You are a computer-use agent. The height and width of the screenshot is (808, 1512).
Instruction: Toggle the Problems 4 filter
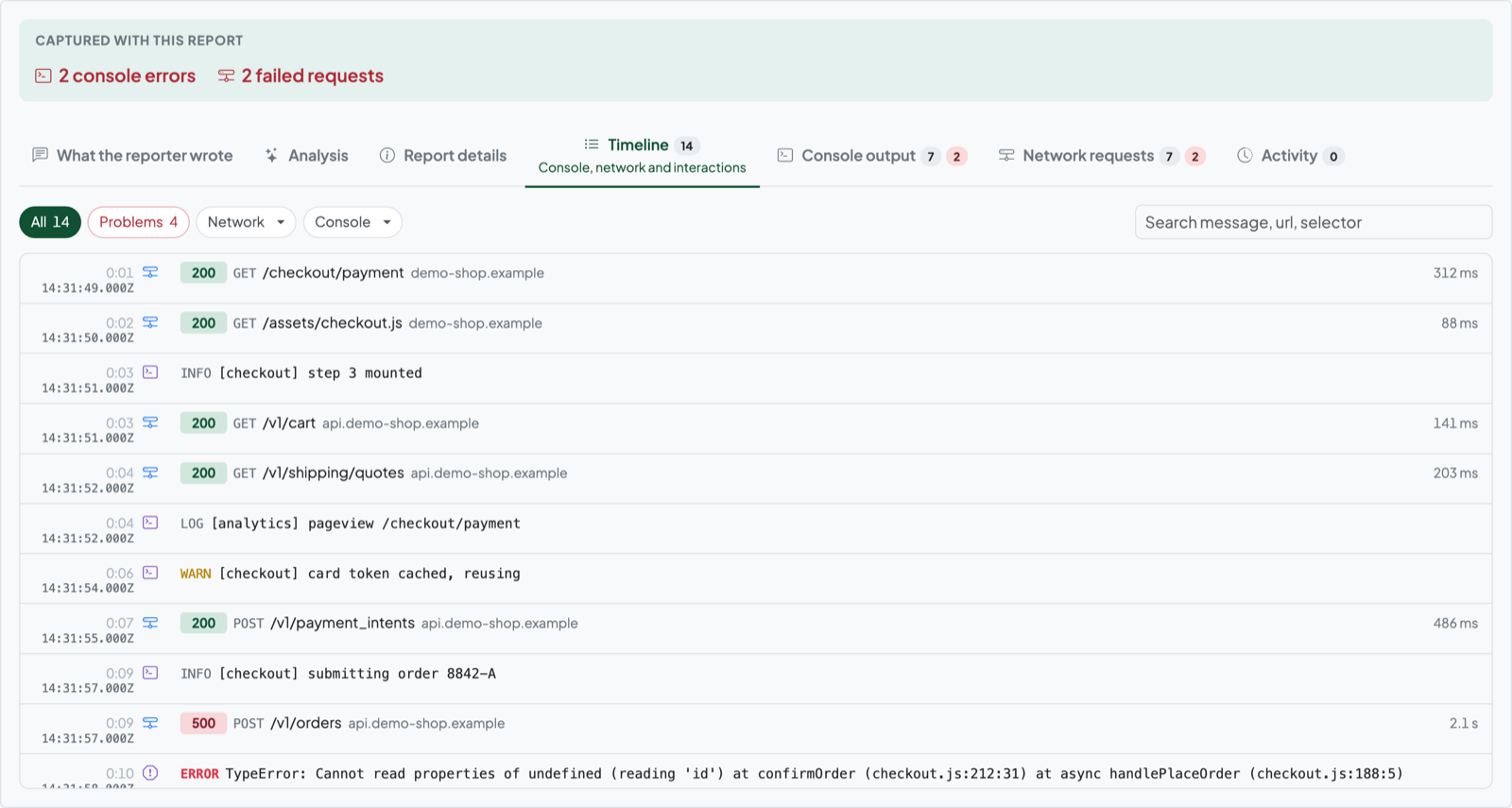point(139,222)
